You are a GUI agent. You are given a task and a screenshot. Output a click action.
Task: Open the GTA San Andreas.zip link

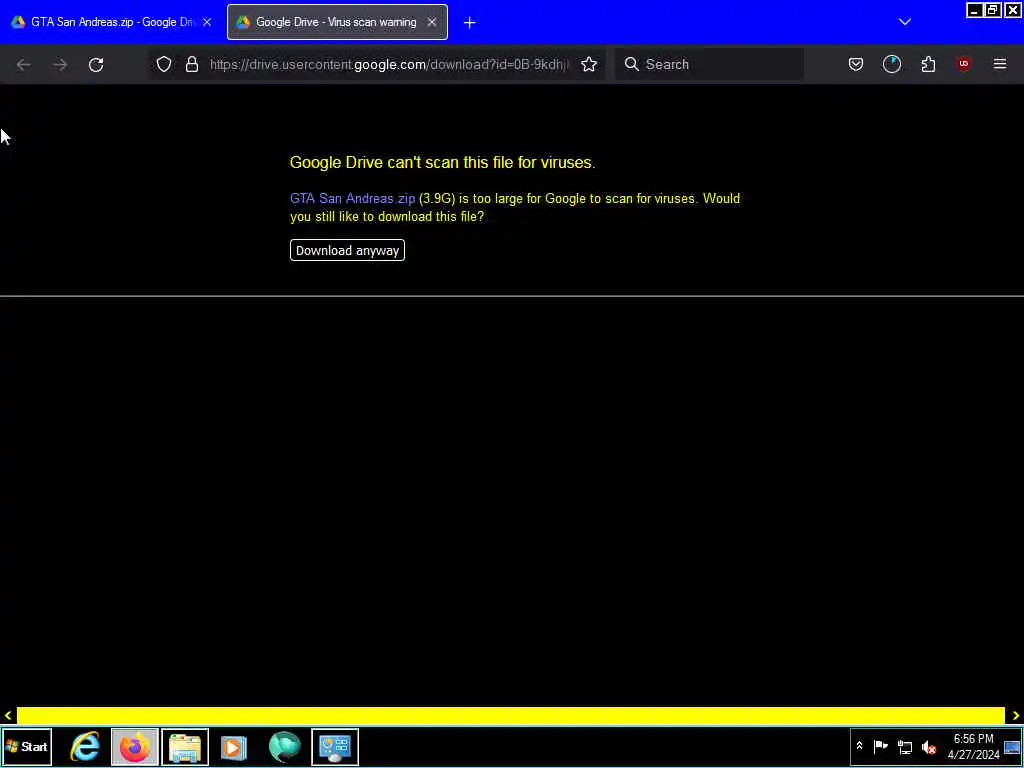tap(353, 199)
